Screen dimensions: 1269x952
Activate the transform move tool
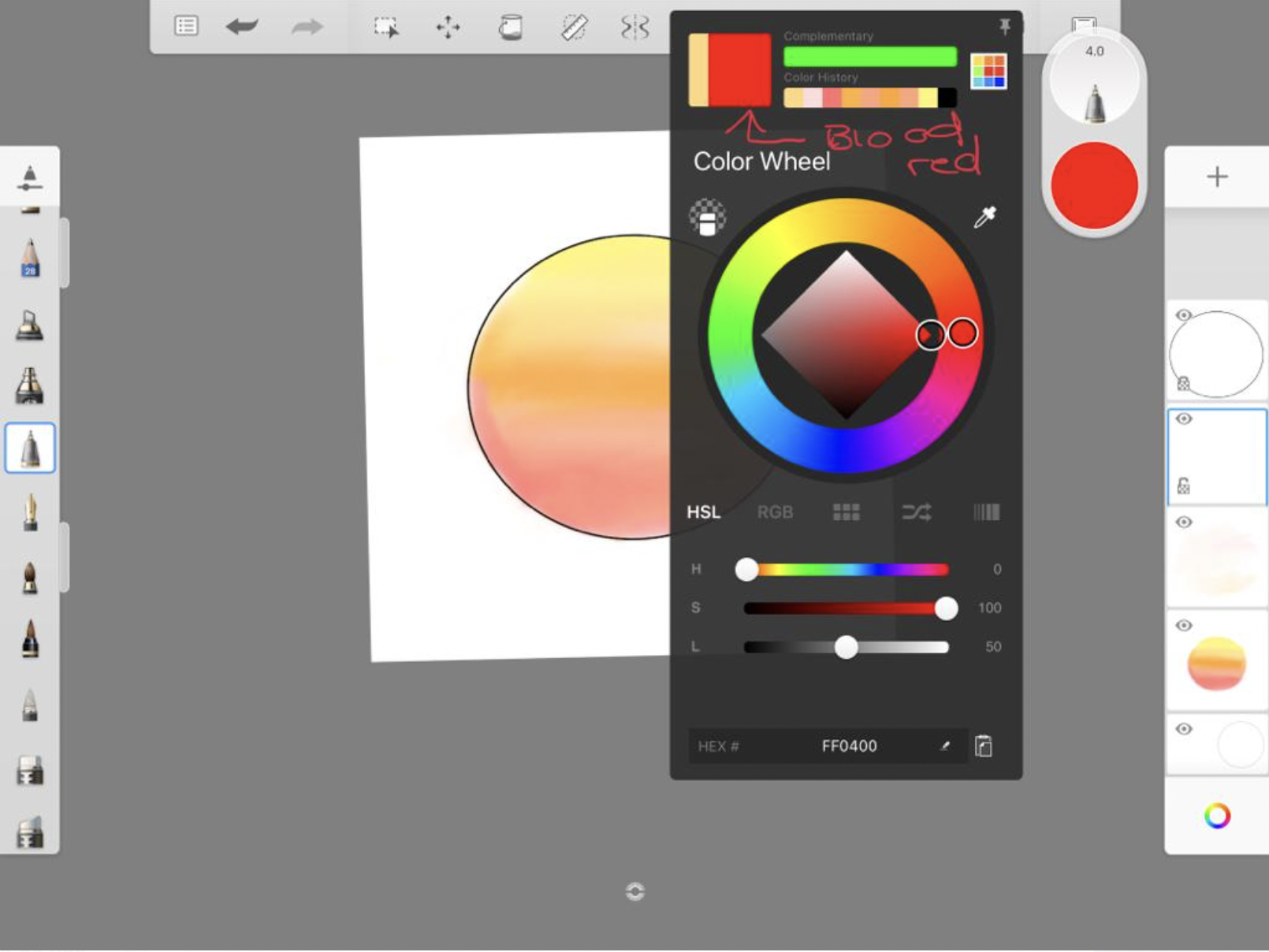point(448,28)
